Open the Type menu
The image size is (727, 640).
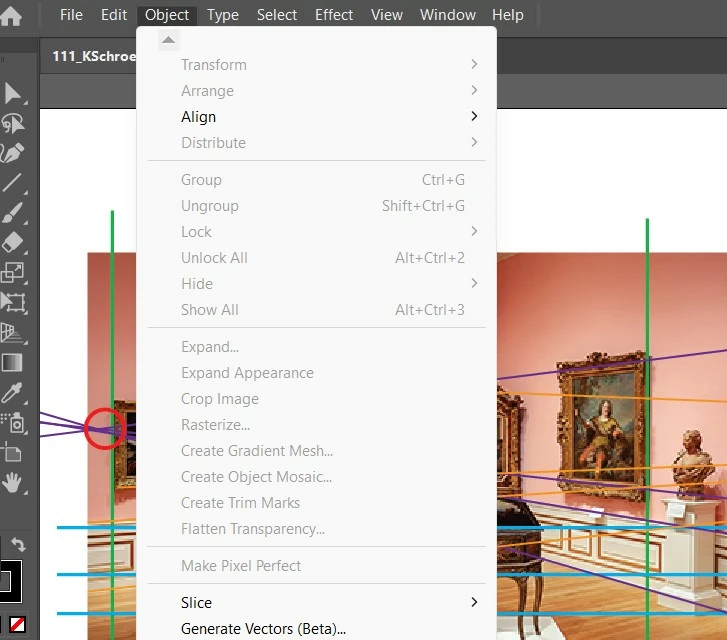(x=223, y=15)
